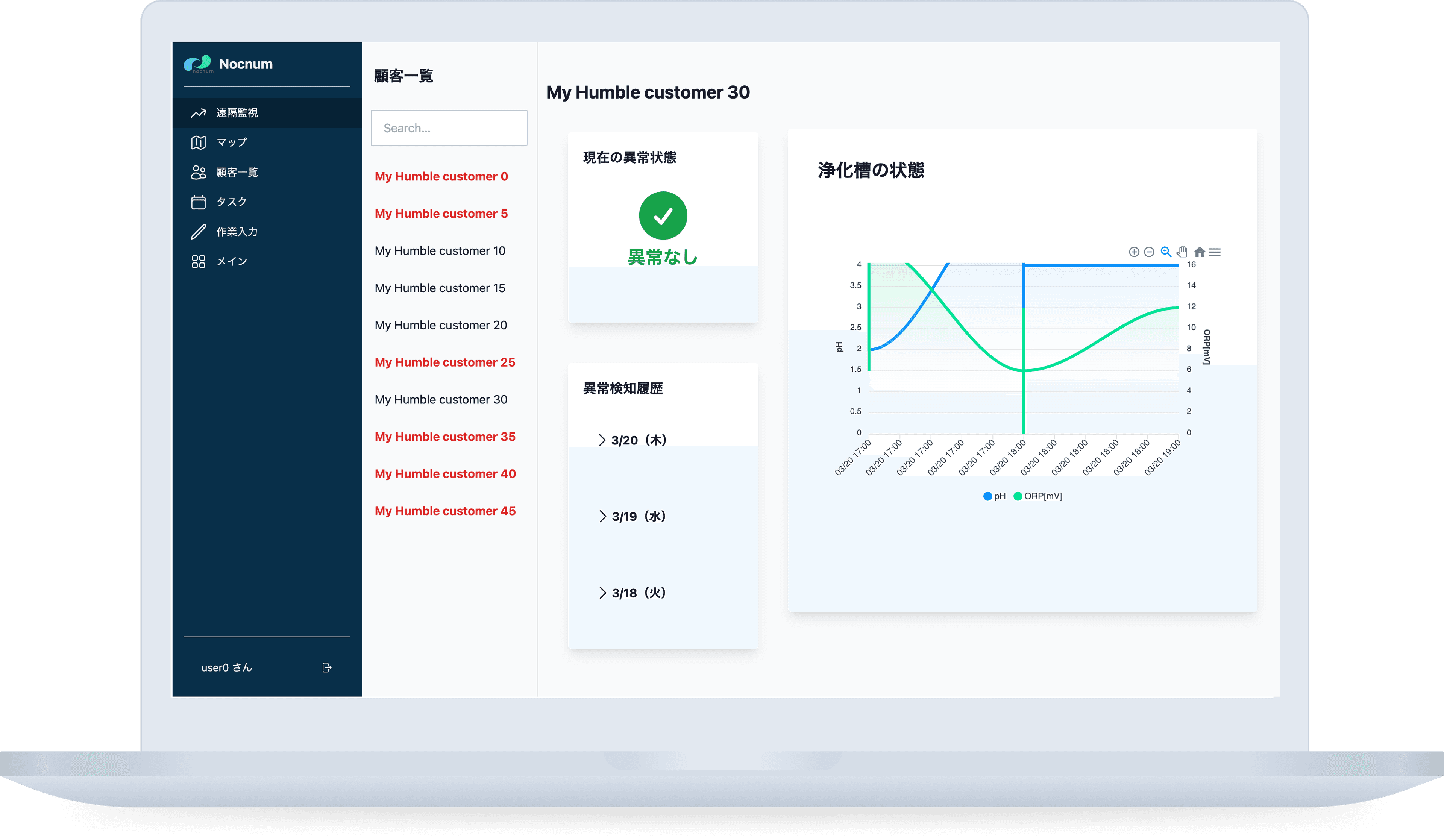Viewport: 1444px width, 840px height.
Task: Select My Humble customer 0
Action: coord(441,176)
